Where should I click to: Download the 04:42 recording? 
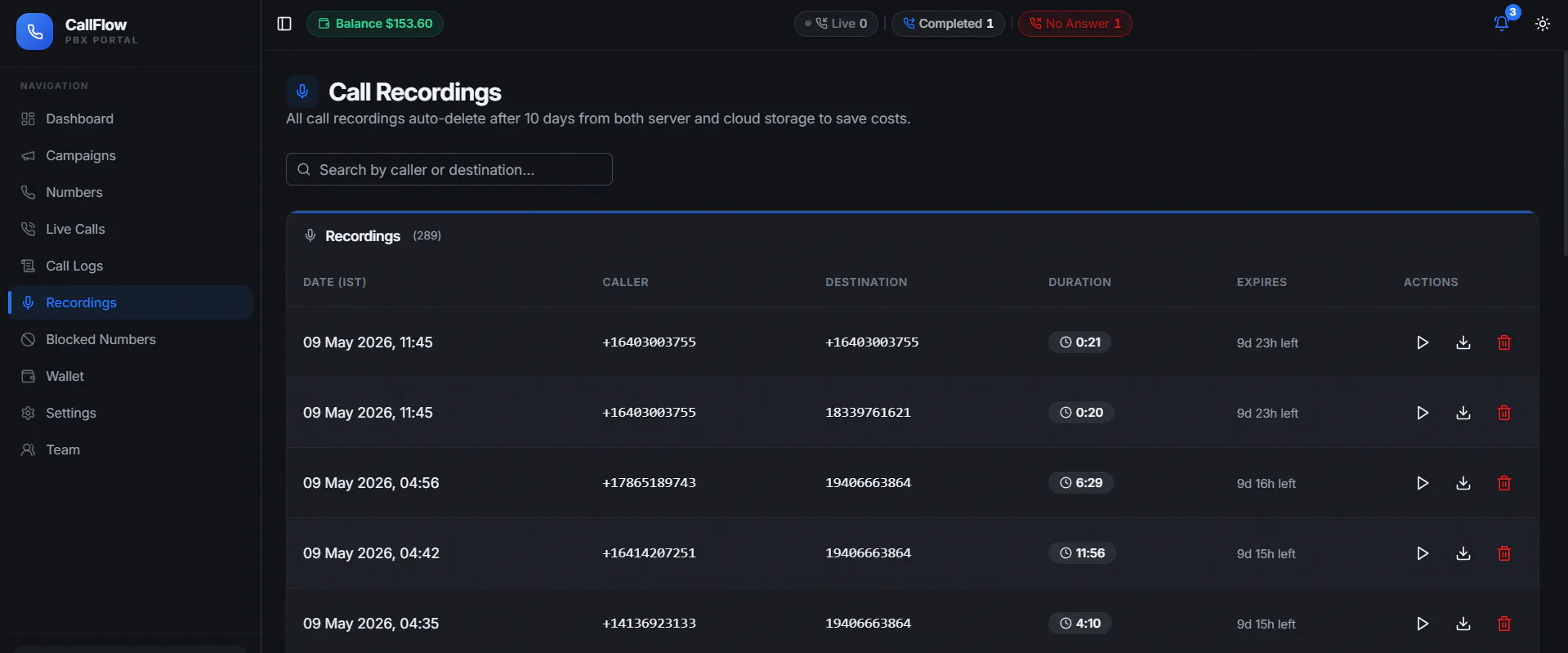pyautogui.click(x=1463, y=553)
